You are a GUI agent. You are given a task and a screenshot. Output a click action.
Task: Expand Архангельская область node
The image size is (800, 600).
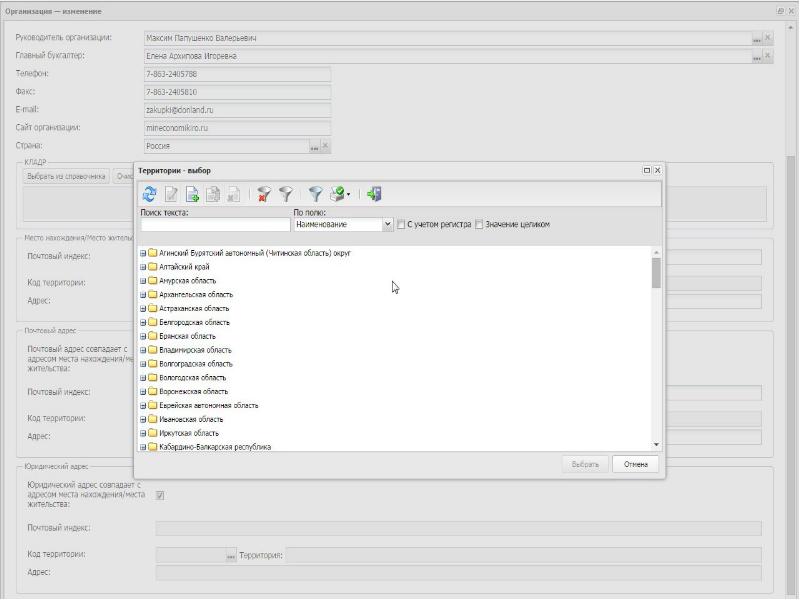point(143,294)
